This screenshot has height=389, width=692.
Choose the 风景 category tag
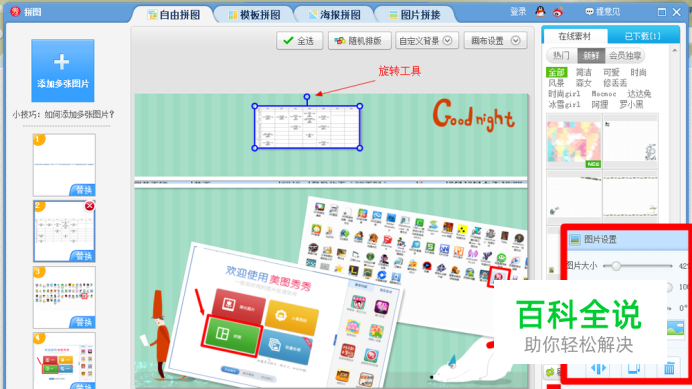(x=556, y=83)
